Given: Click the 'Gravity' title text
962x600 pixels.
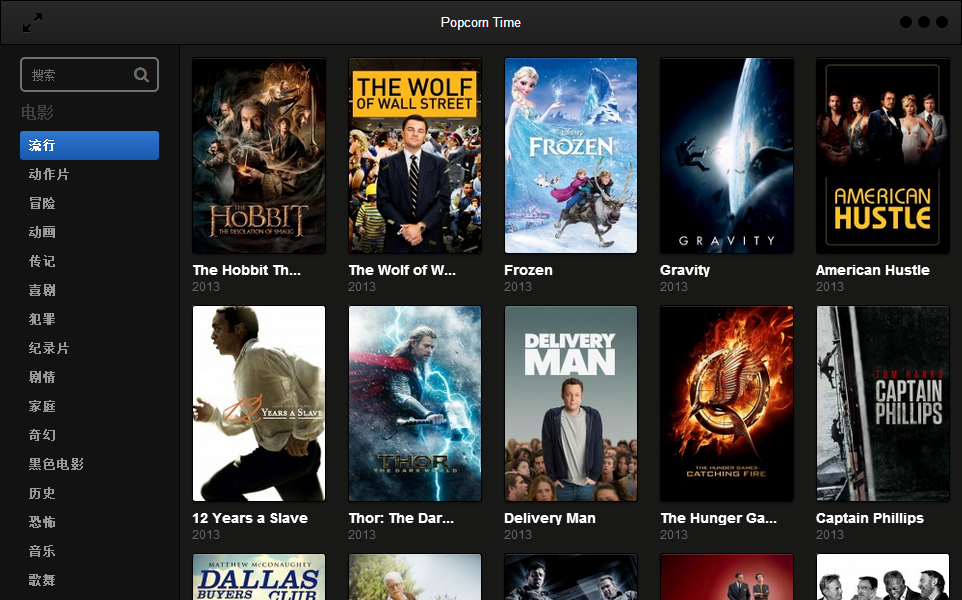Looking at the screenshot, I should pyautogui.click(x=685, y=270).
